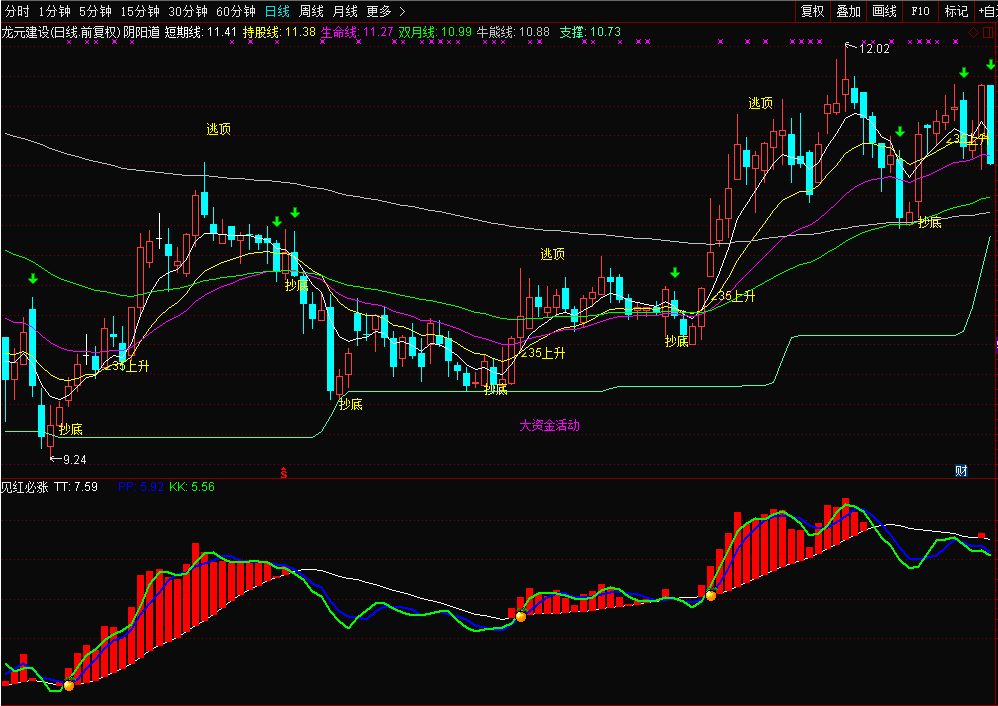Select the first orange signal dot in 见红必涨
Viewport: 998px width, 706px height.
tap(69, 686)
